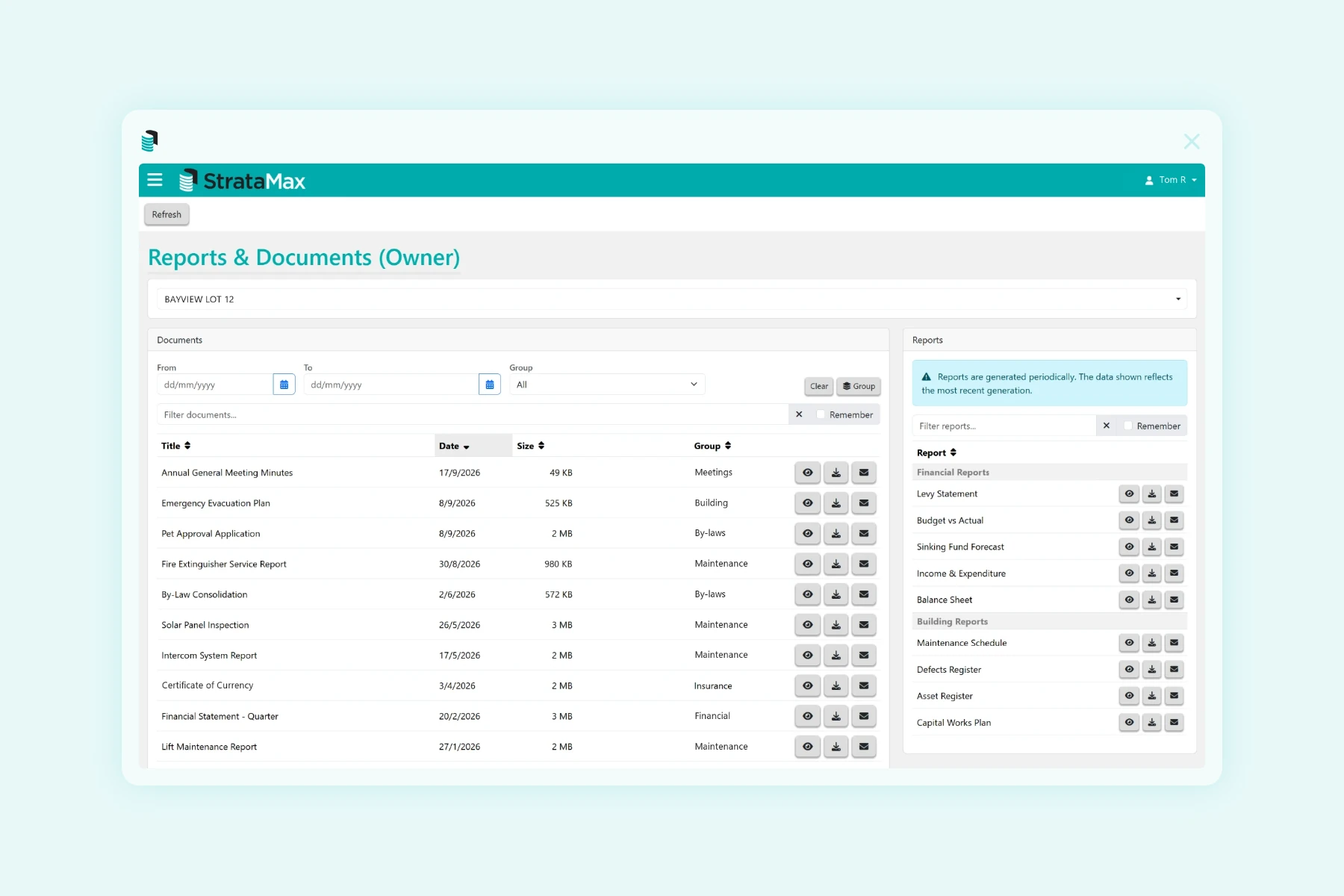The width and height of the screenshot is (1344, 896).
Task: Open the To date calendar picker
Action: pyautogui.click(x=490, y=385)
